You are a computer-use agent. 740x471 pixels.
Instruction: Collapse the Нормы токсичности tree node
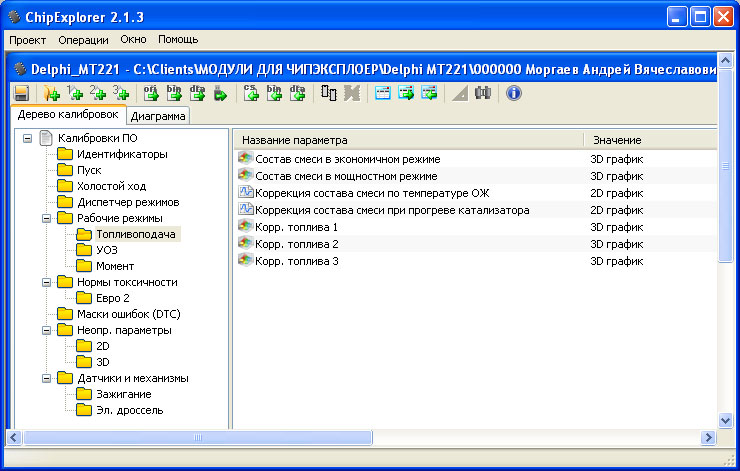click(x=46, y=282)
